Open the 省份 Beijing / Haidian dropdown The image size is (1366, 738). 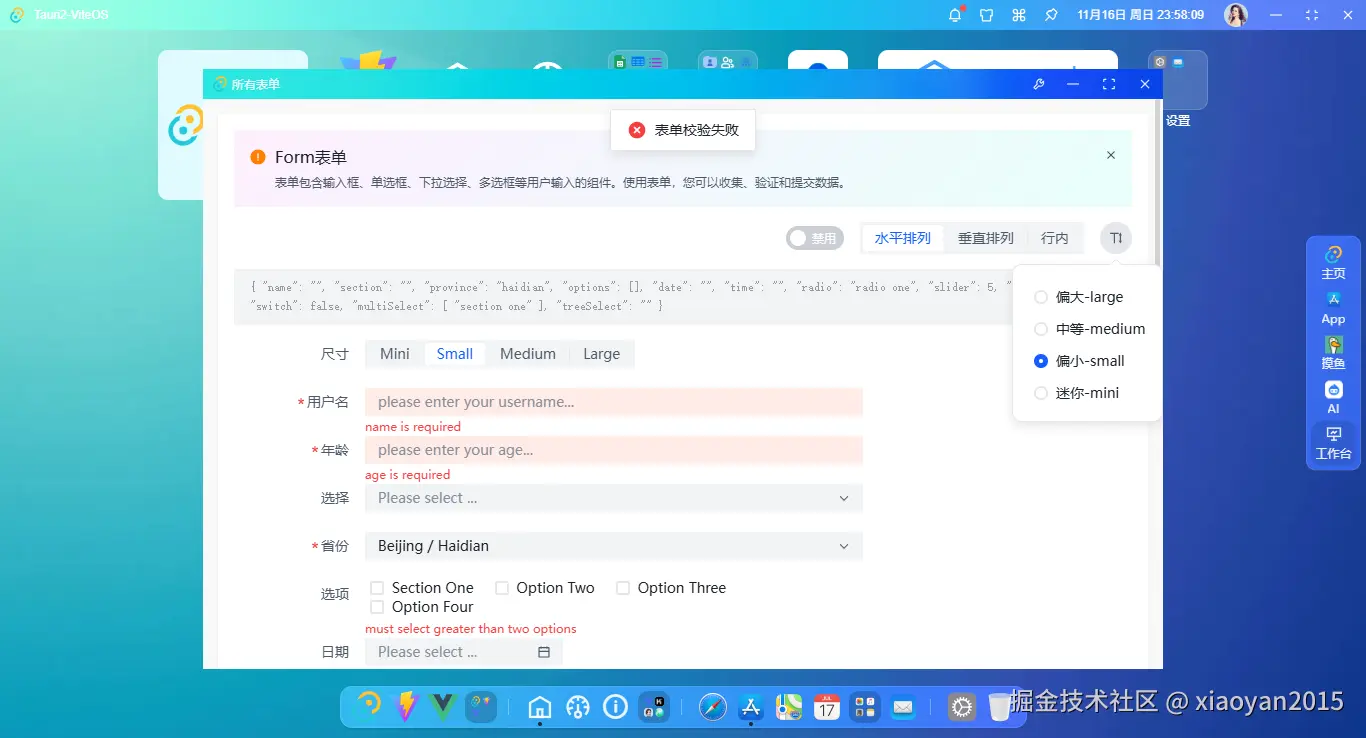pyautogui.click(x=613, y=546)
